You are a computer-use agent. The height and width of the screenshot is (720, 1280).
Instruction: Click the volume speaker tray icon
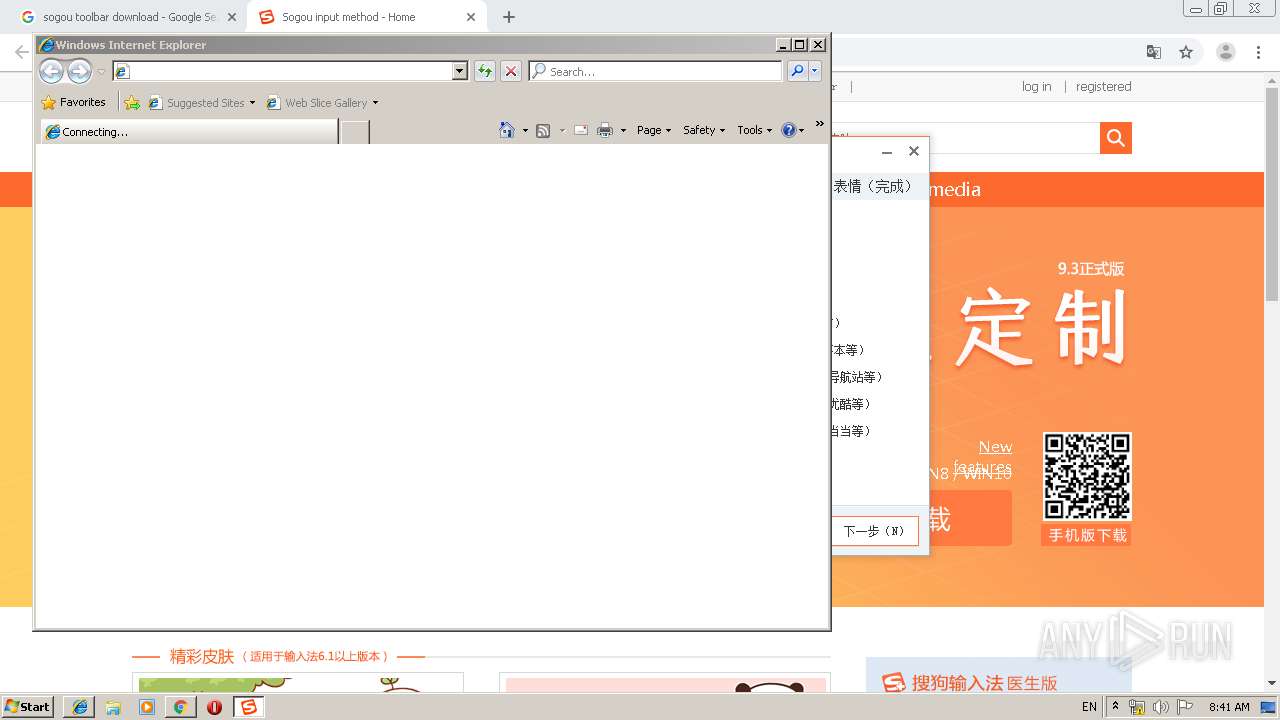point(1161,707)
